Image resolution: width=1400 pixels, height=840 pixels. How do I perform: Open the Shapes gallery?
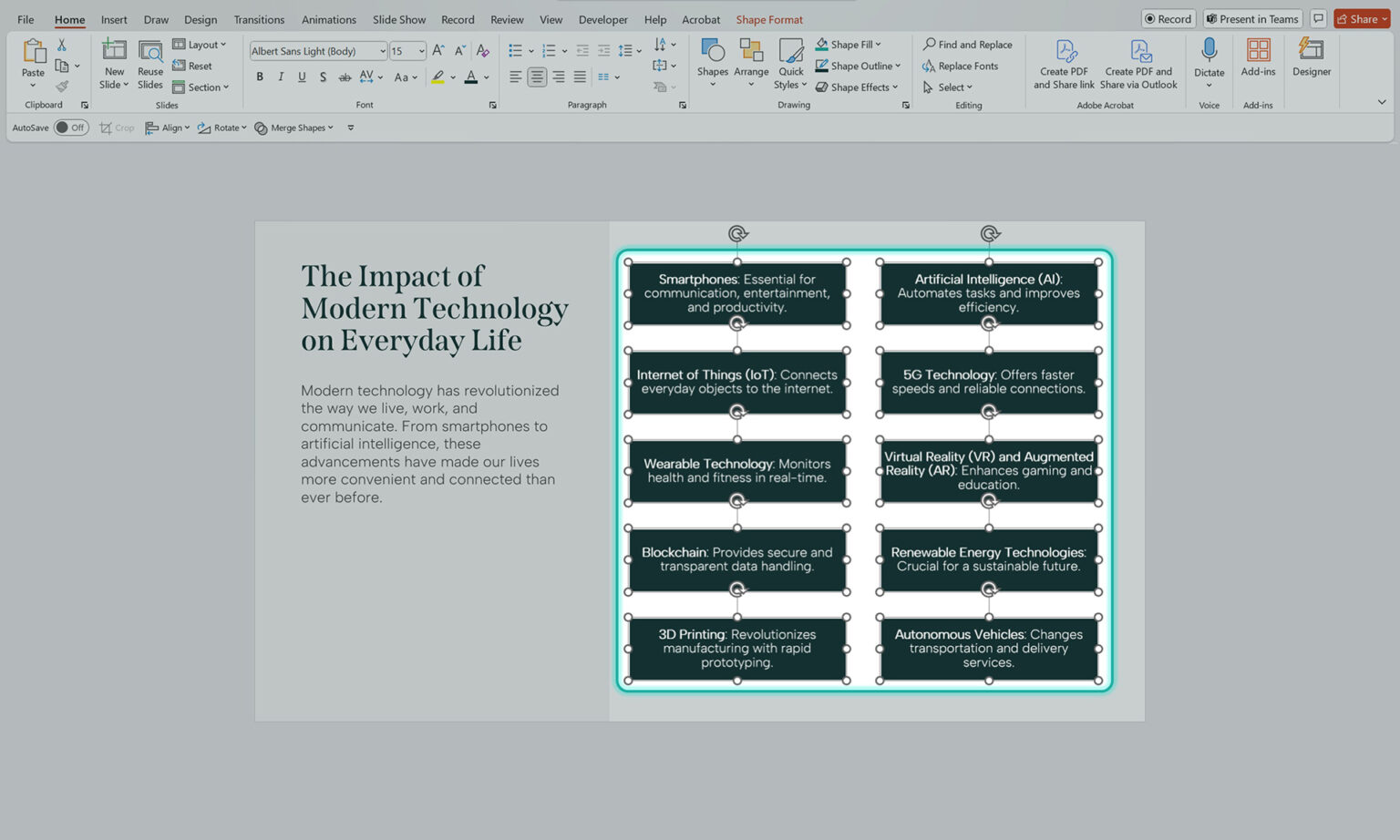pyautogui.click(x=712, y=64)
